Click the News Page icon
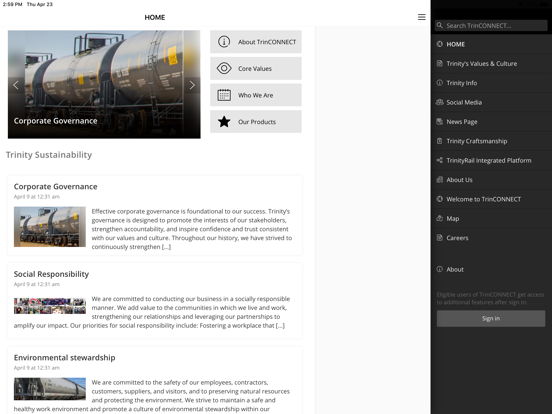Image resolution: width=552 pixels, height=414 pixels. [x=439, y=121]
